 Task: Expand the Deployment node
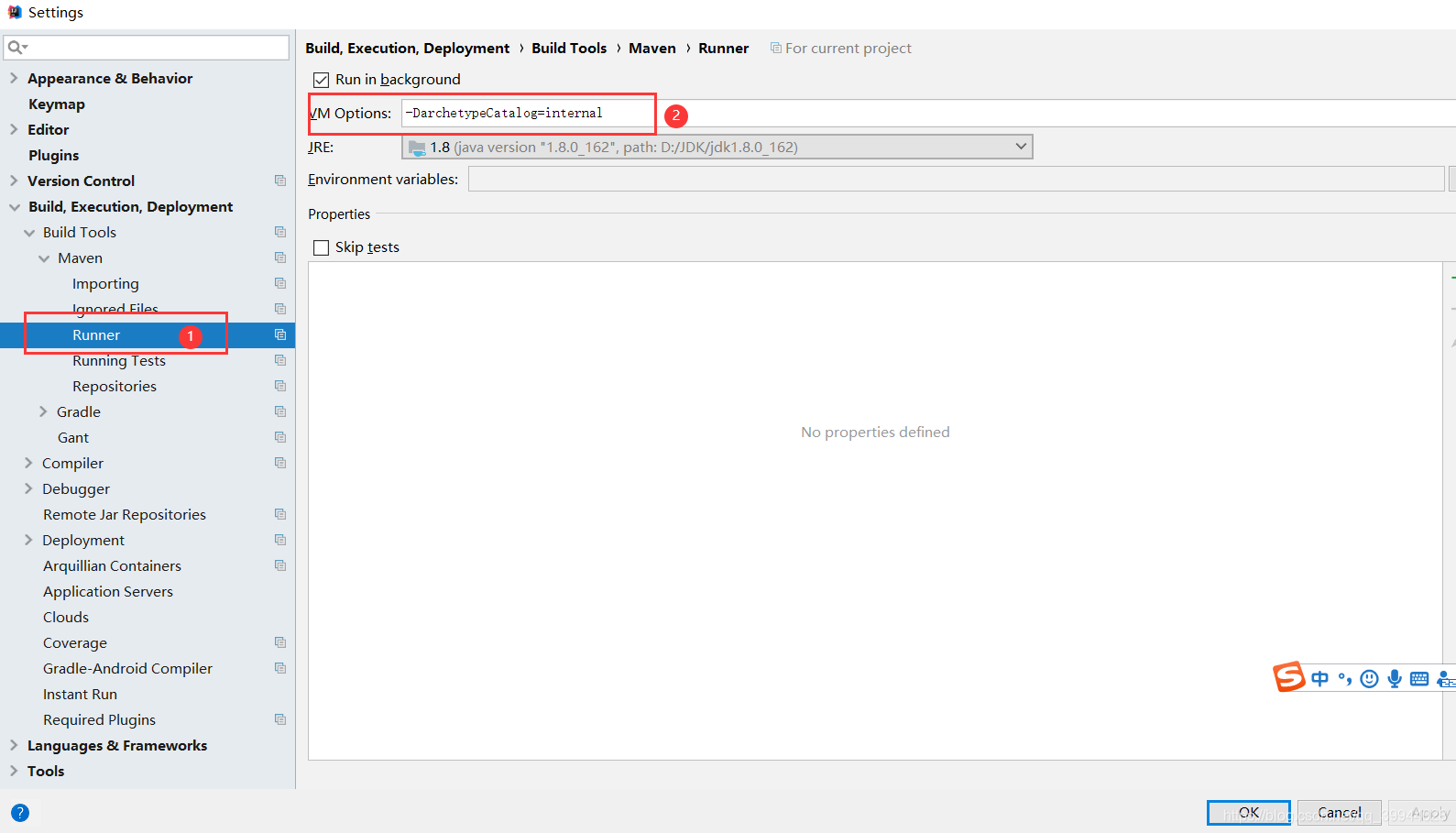point(28,540)
